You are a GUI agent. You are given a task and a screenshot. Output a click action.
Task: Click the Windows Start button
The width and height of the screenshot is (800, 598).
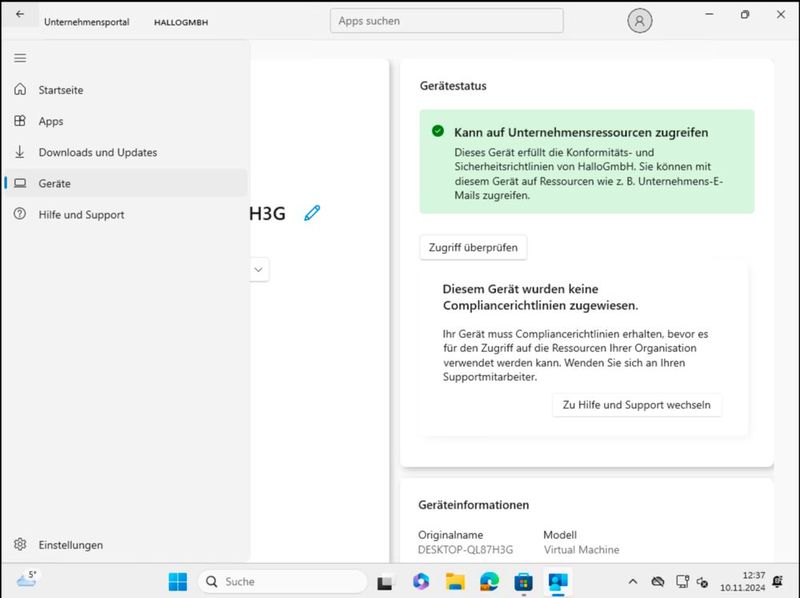pyautogui.click(x=179, y=581)
